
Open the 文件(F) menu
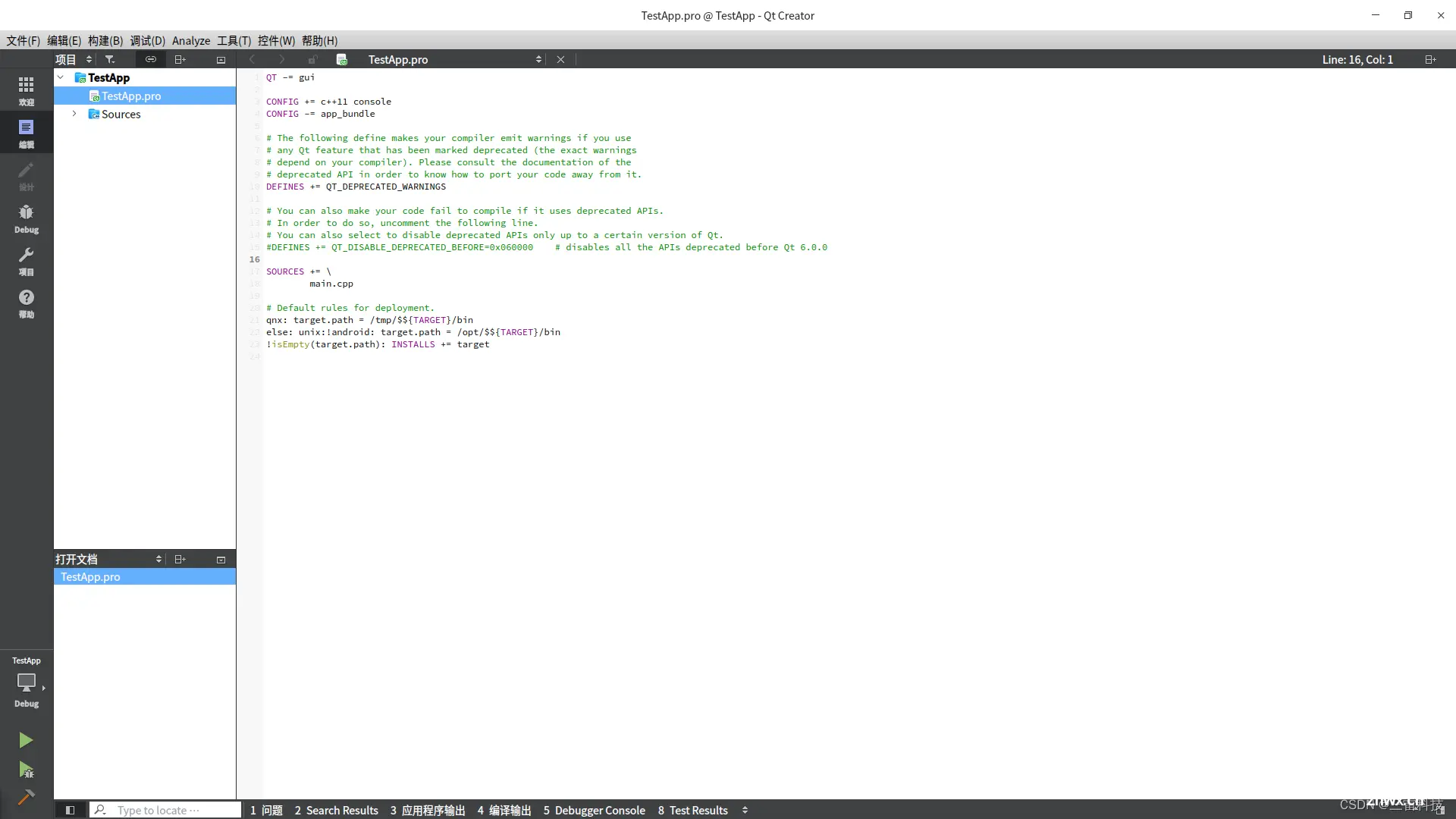point(22,40)
